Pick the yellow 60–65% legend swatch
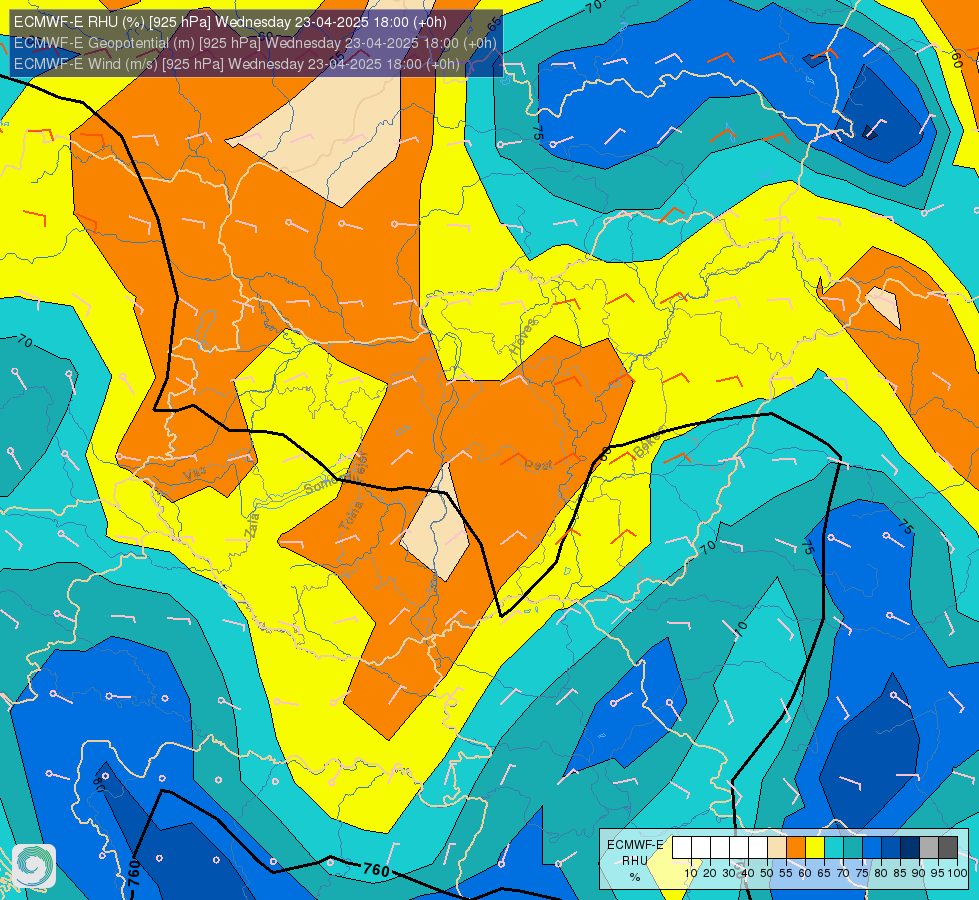979x900 pixels. [x=815, y=848]
